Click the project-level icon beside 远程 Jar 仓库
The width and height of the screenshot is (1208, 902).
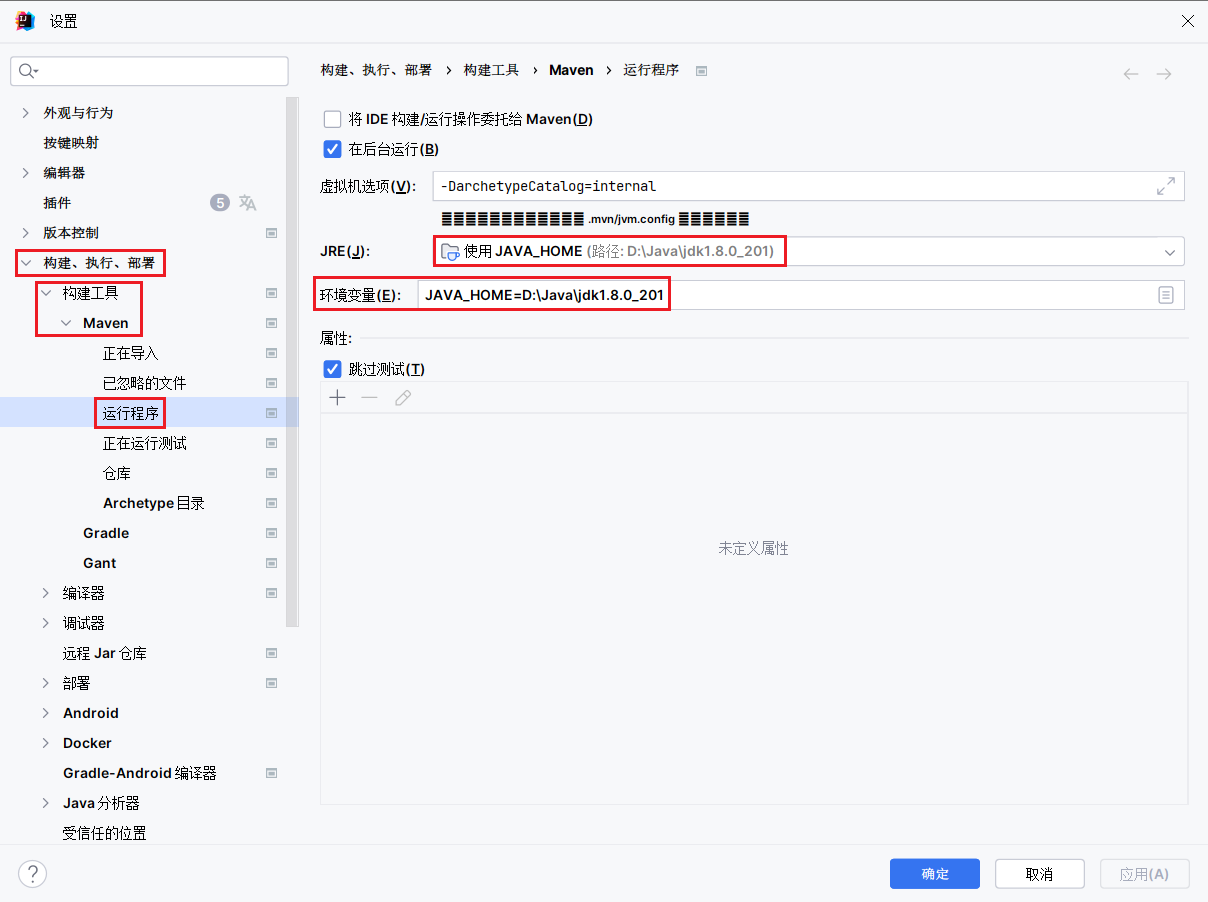point(271,653)
